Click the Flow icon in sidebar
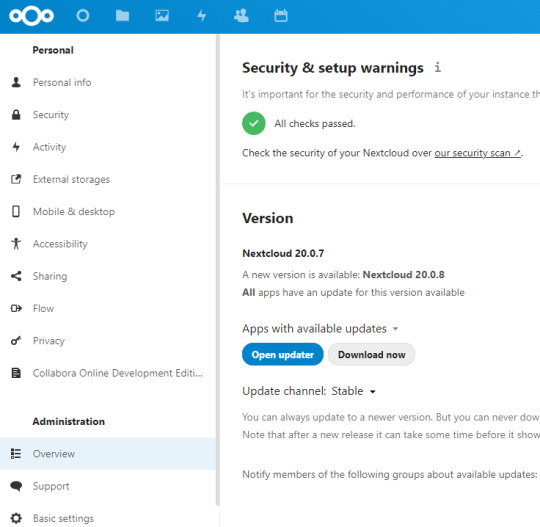Screen dimensions: 540x527 click(16, 308)
